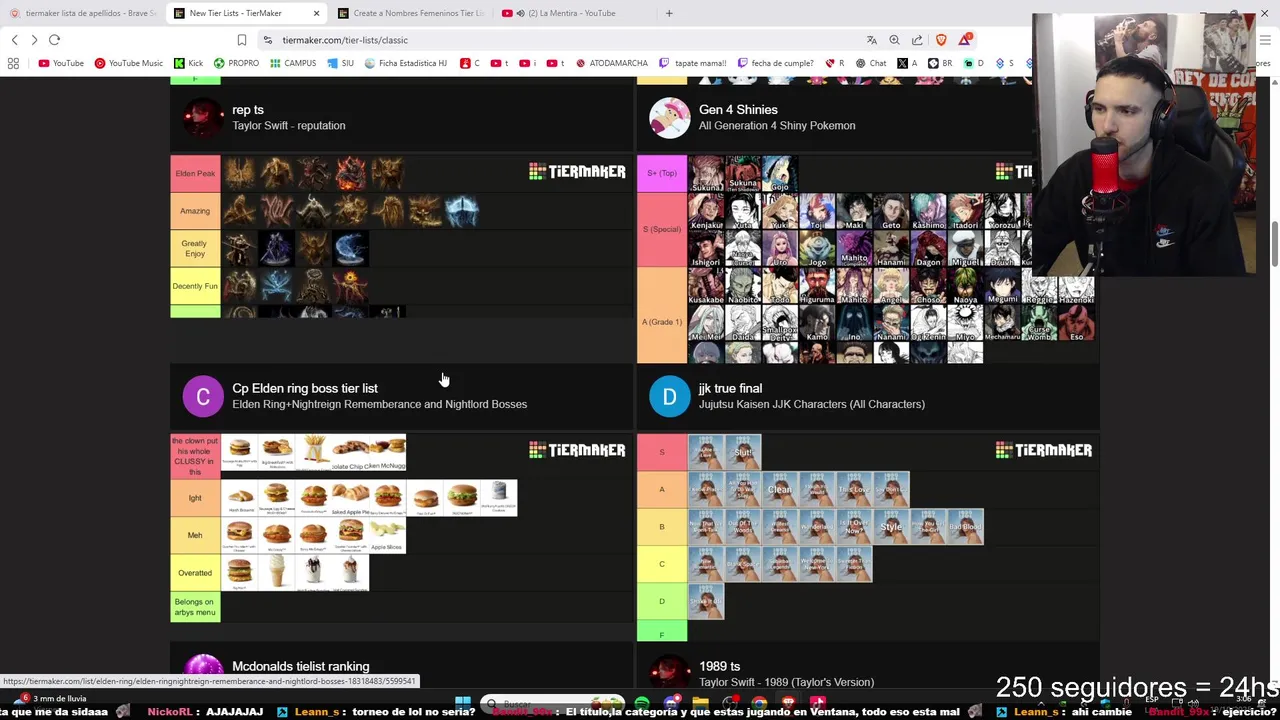The image size is (1280, 720).
Task: Click the browser forward arrow
Action: [34, 40]
